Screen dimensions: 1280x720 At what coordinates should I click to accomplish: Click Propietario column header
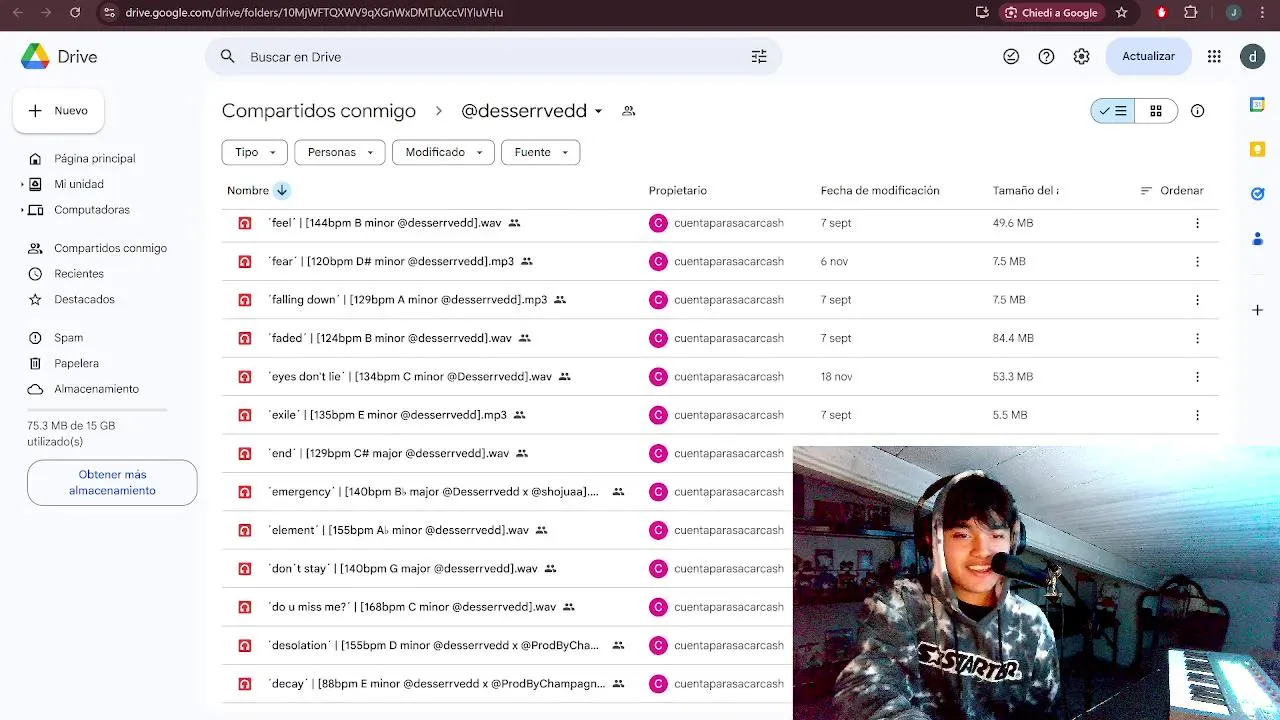pyautogui.click(x=678, y=190)
